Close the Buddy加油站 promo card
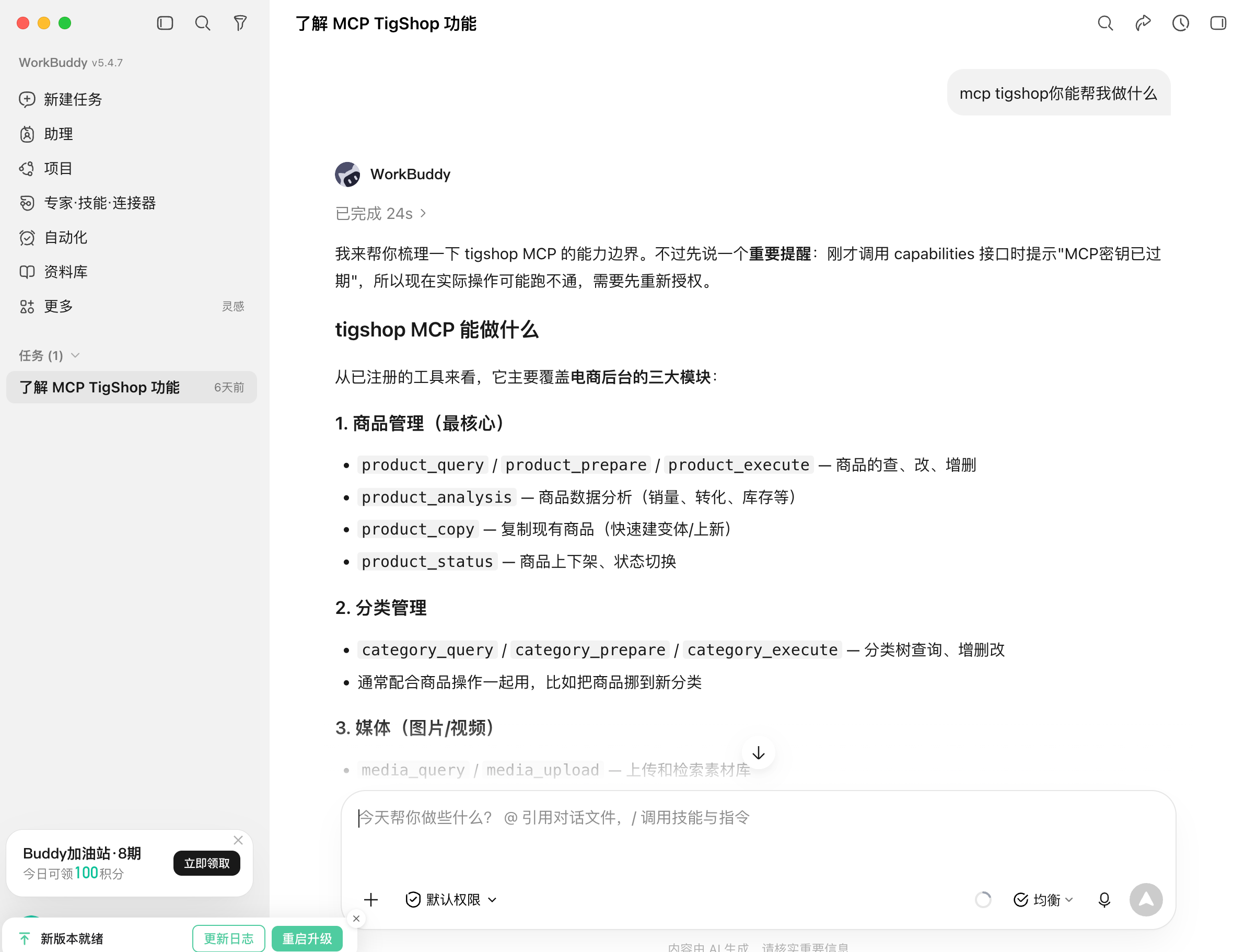 pyautogui.click(x=238, y=840)
